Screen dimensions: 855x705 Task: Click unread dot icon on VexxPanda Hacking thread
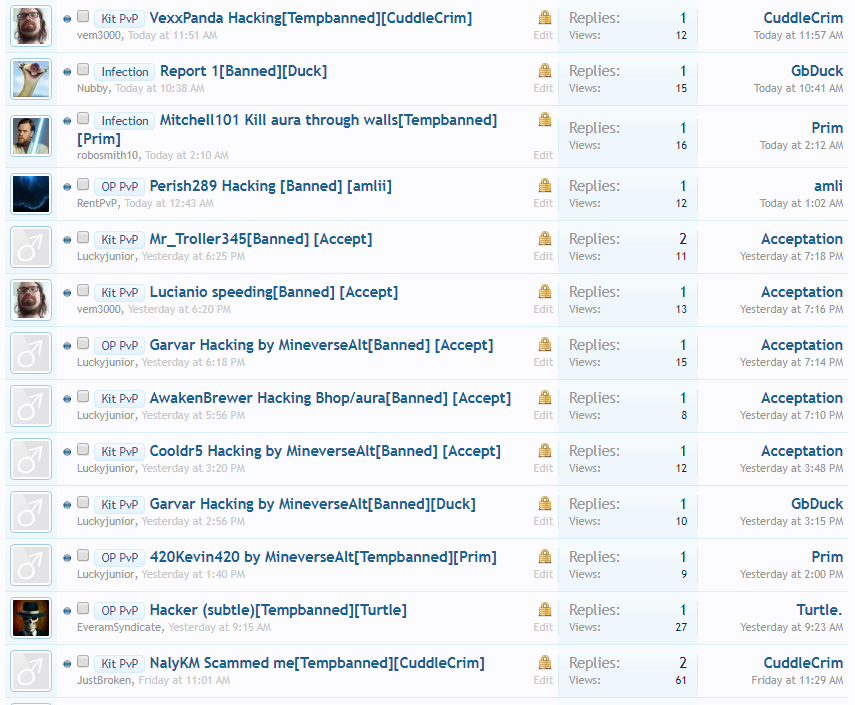tap(67, 19)
